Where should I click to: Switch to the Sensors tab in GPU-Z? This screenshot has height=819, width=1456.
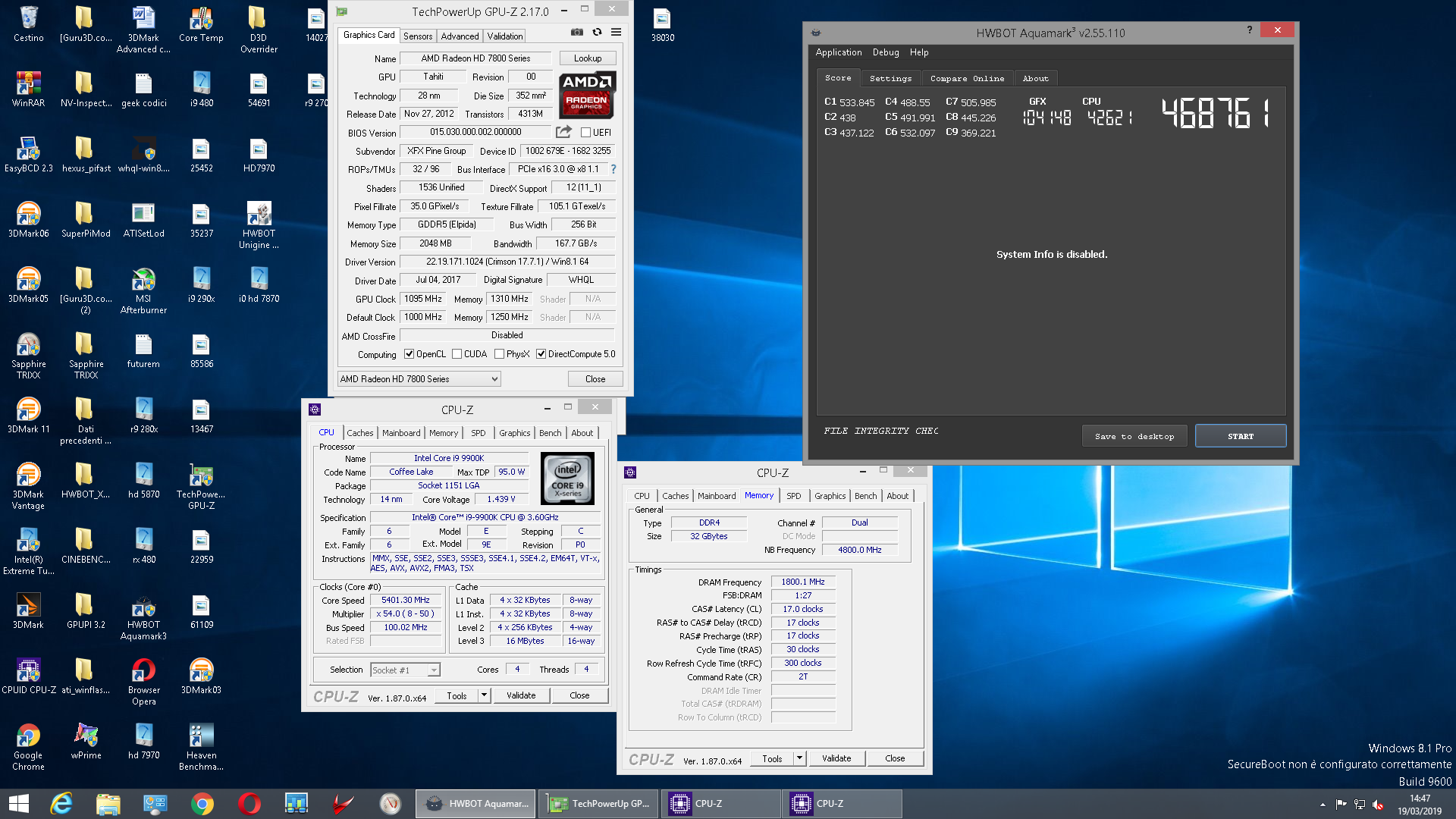(x=418, y=36)
